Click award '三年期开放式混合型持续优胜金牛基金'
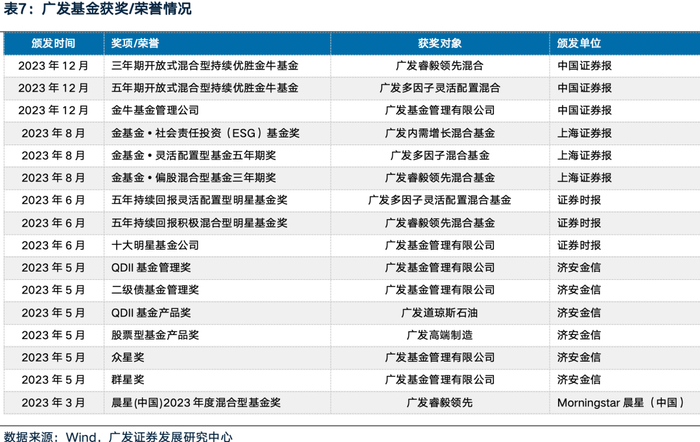 pyautogui.click(x=204, y=66)
